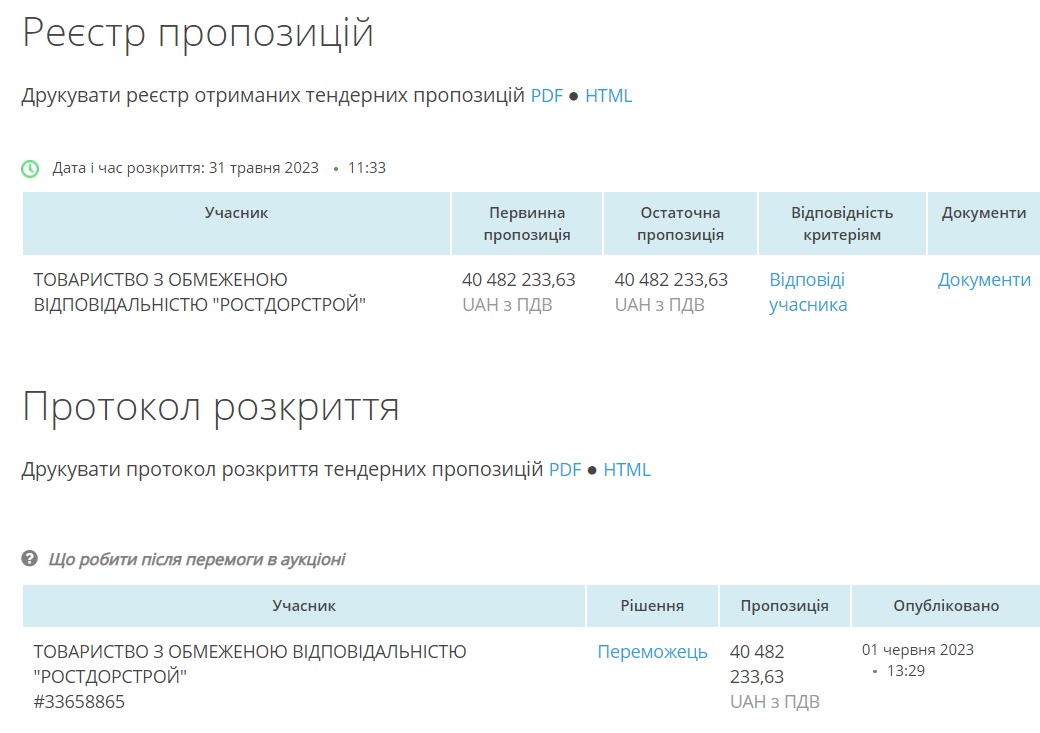Screen dimensions: 1040x733
Task: Click the 'Первинна пропозиція' column header
Action: (527, 224)
